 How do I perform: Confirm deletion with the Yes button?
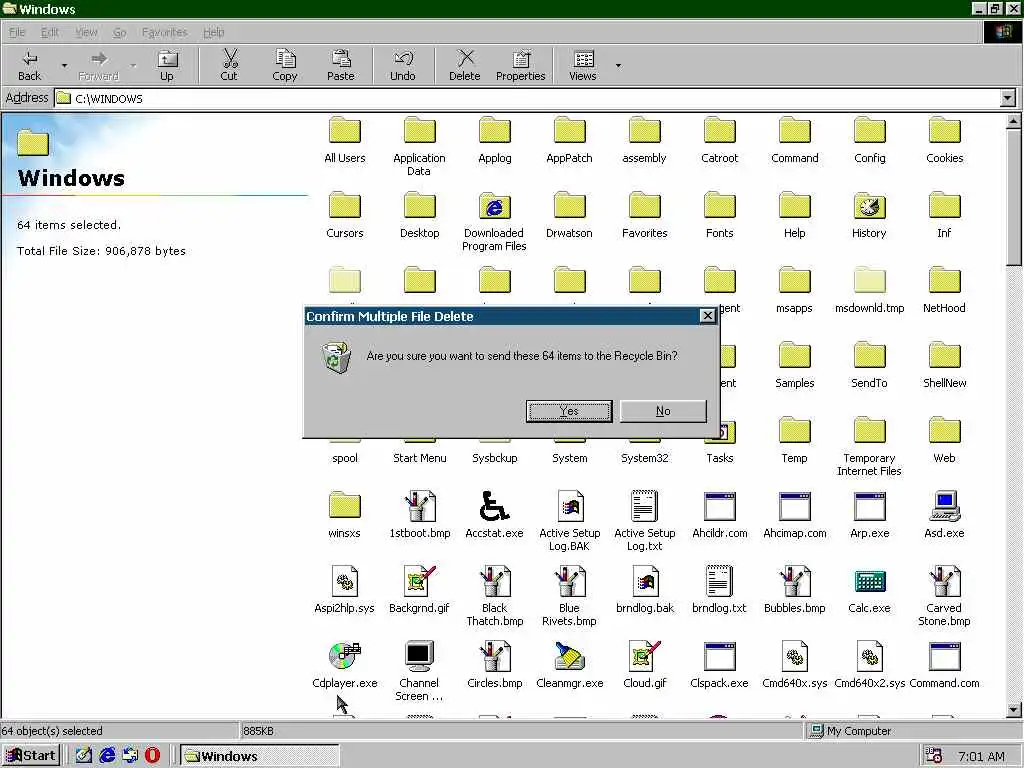pos(569,411)
